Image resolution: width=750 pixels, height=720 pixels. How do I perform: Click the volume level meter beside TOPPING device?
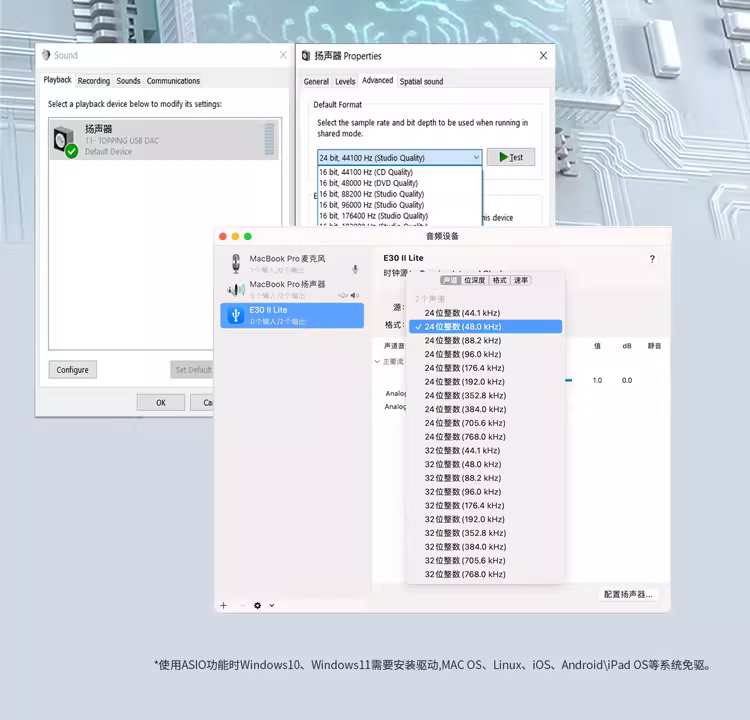[269, 140]
